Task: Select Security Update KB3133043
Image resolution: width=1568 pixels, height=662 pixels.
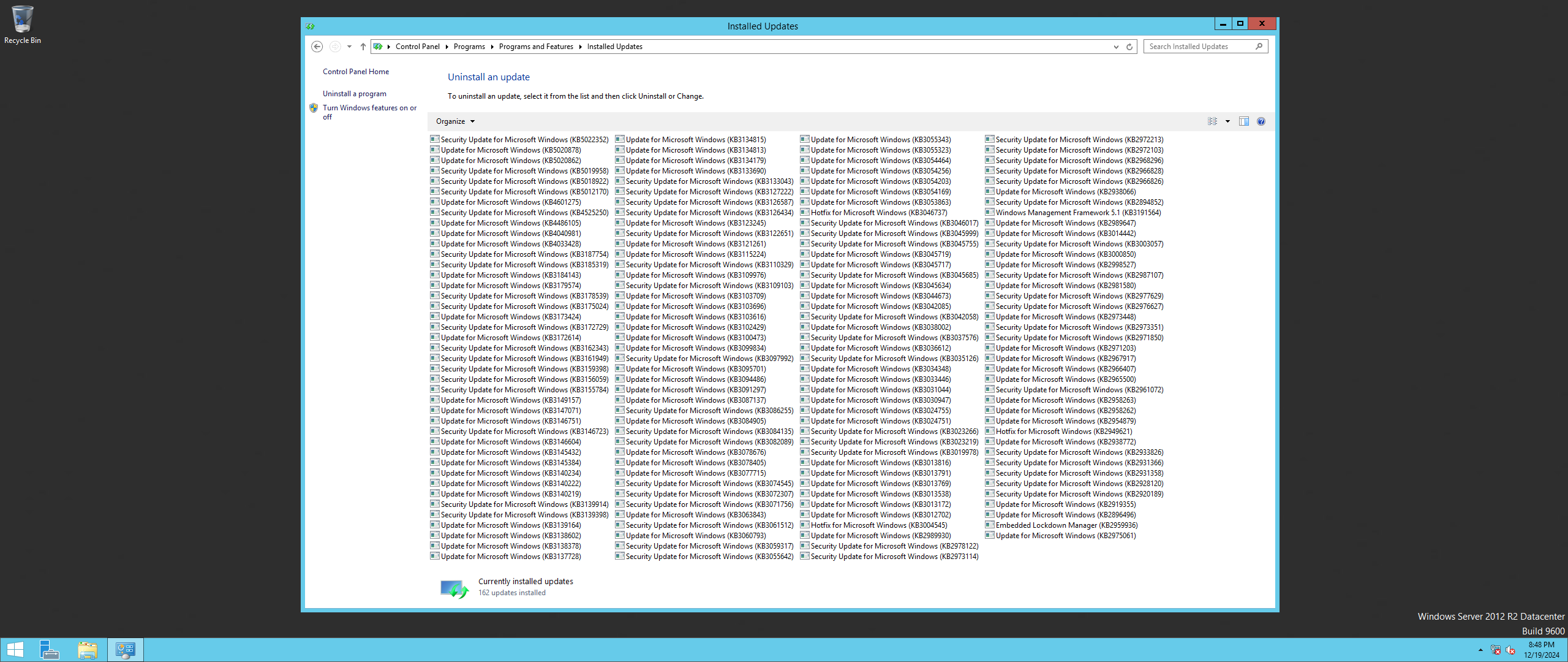Action: coord(704,181)
